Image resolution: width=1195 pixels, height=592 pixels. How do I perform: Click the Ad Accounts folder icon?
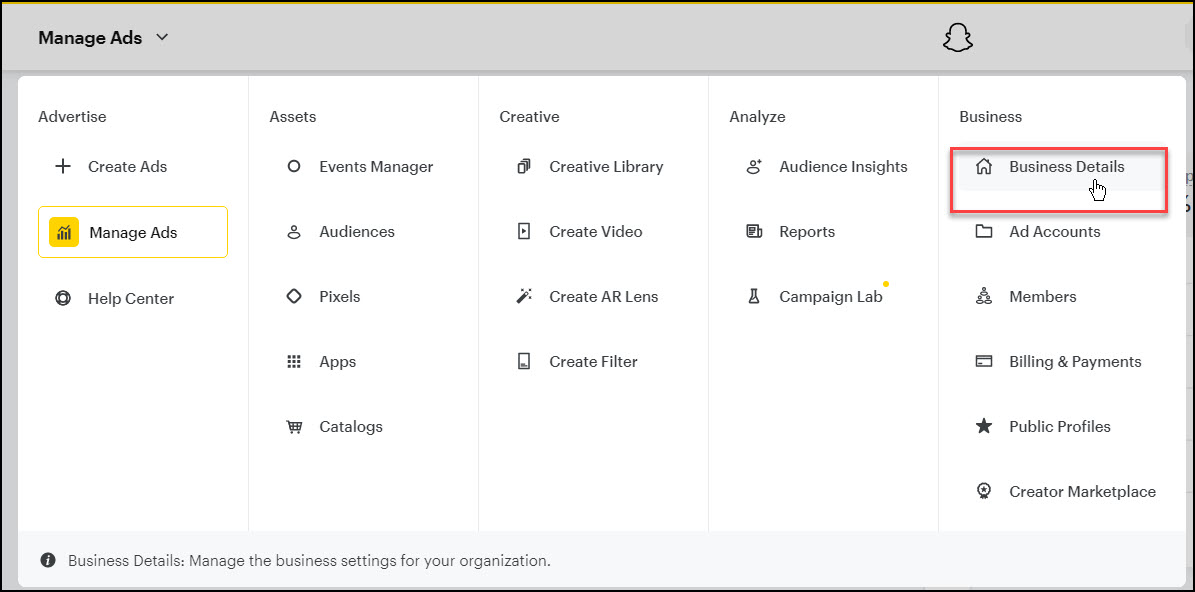(x=984, y=232)
